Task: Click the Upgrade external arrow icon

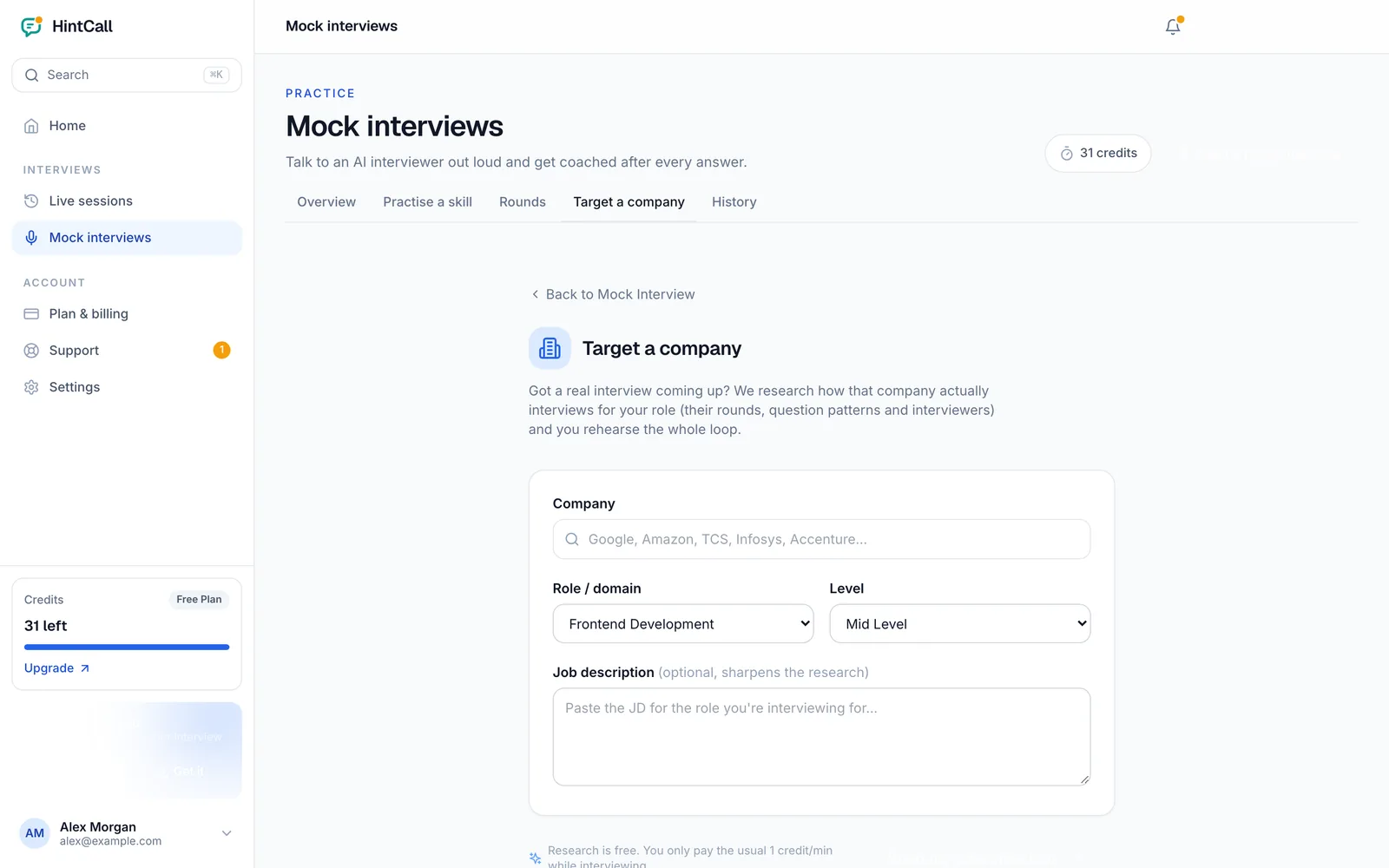Action: (85, 668)
